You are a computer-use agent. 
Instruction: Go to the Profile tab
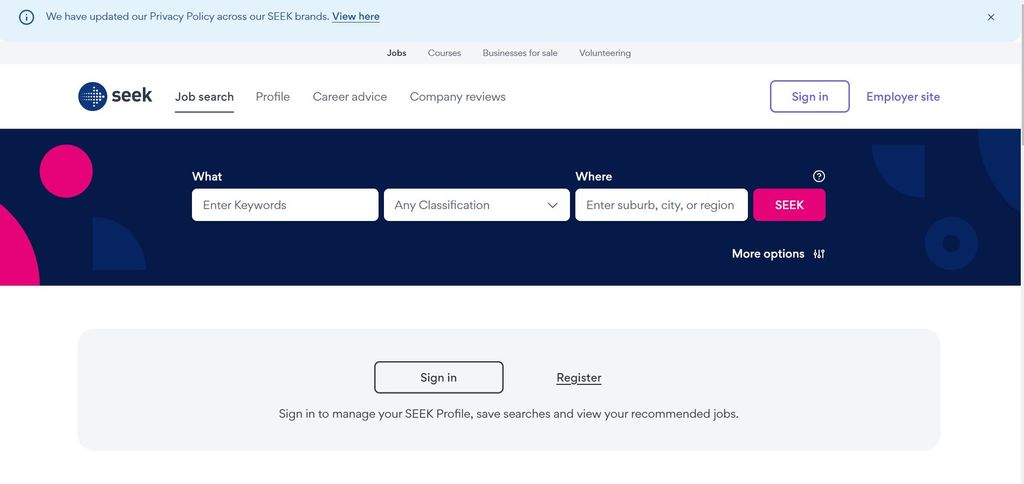pyautogui.click(x=272, y=97)
